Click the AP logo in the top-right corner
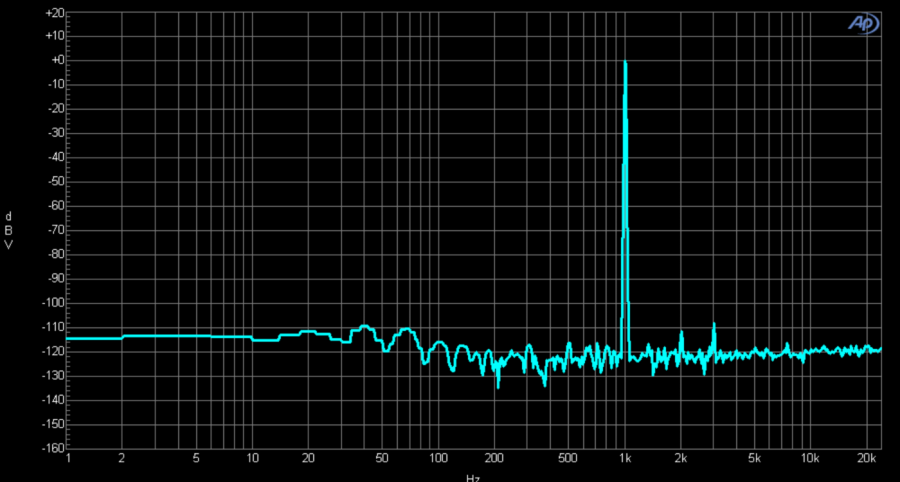Screen dimensions: 900x482 (862, 23)
